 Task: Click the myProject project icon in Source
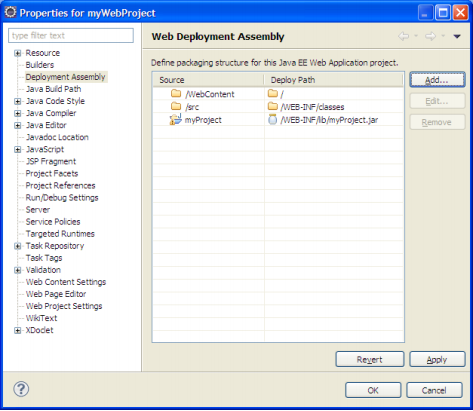pyautogui.click(x=176, y=119)
